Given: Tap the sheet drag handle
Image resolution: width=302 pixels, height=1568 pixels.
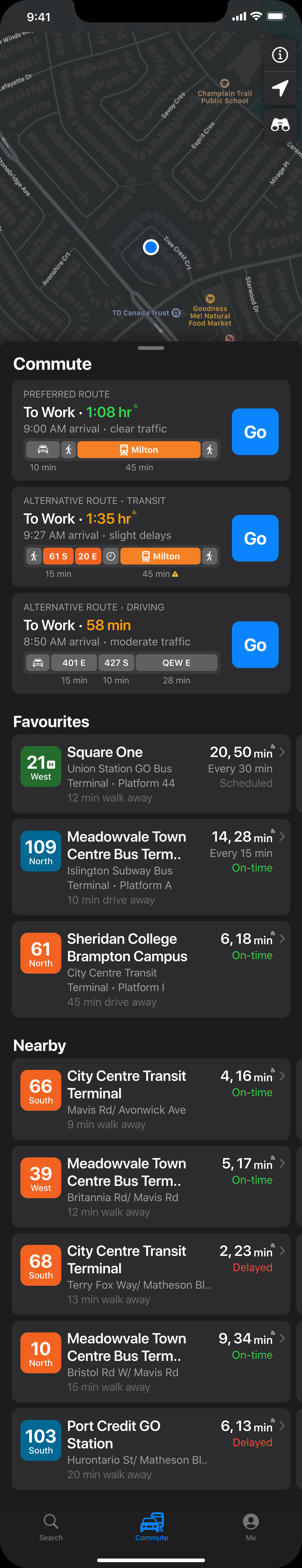Looking at the screenshot, I should click(151, 348).
